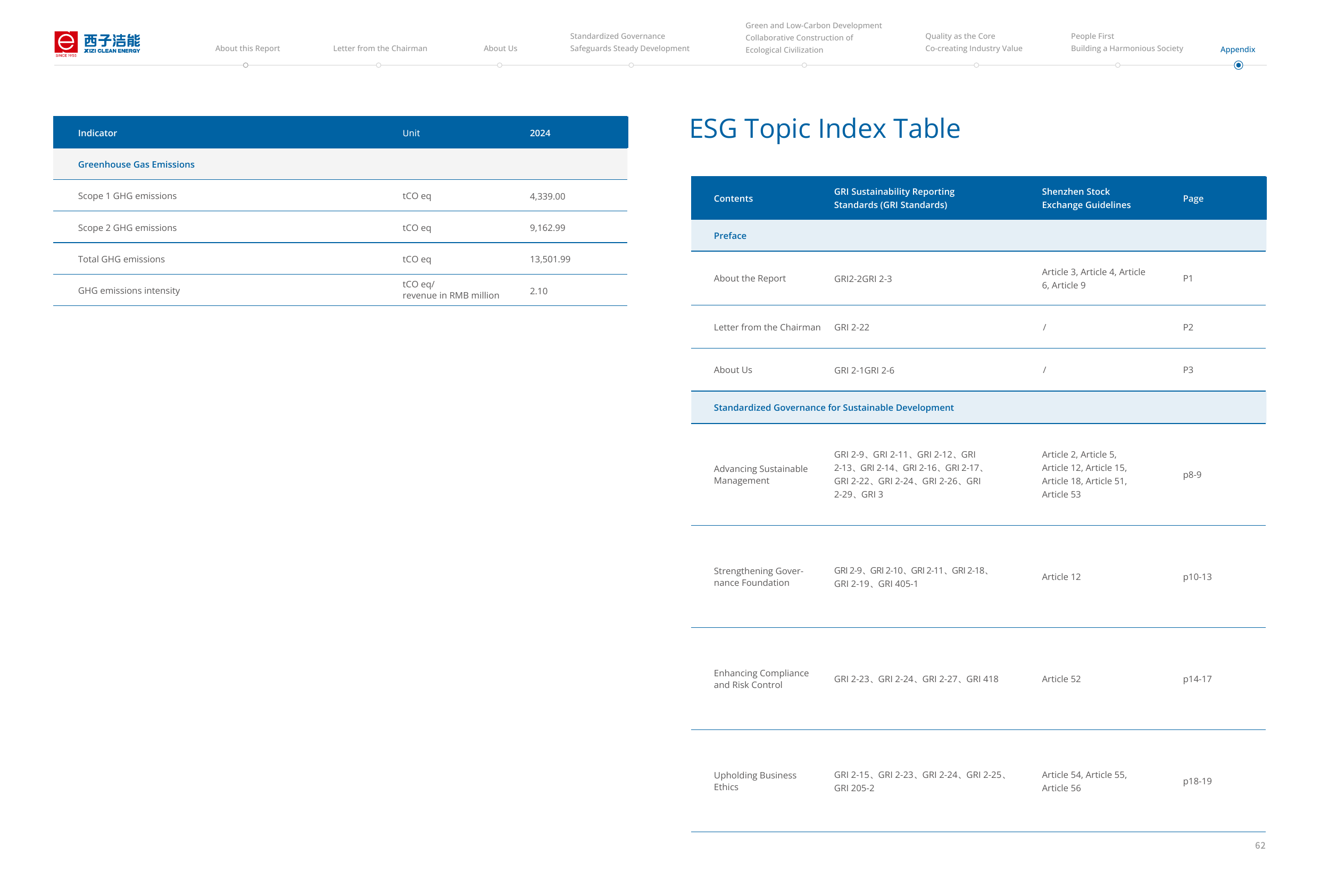Select the Article 52 cell
Viewport: 1320px width, 896px height.
tap(1061, 679)
